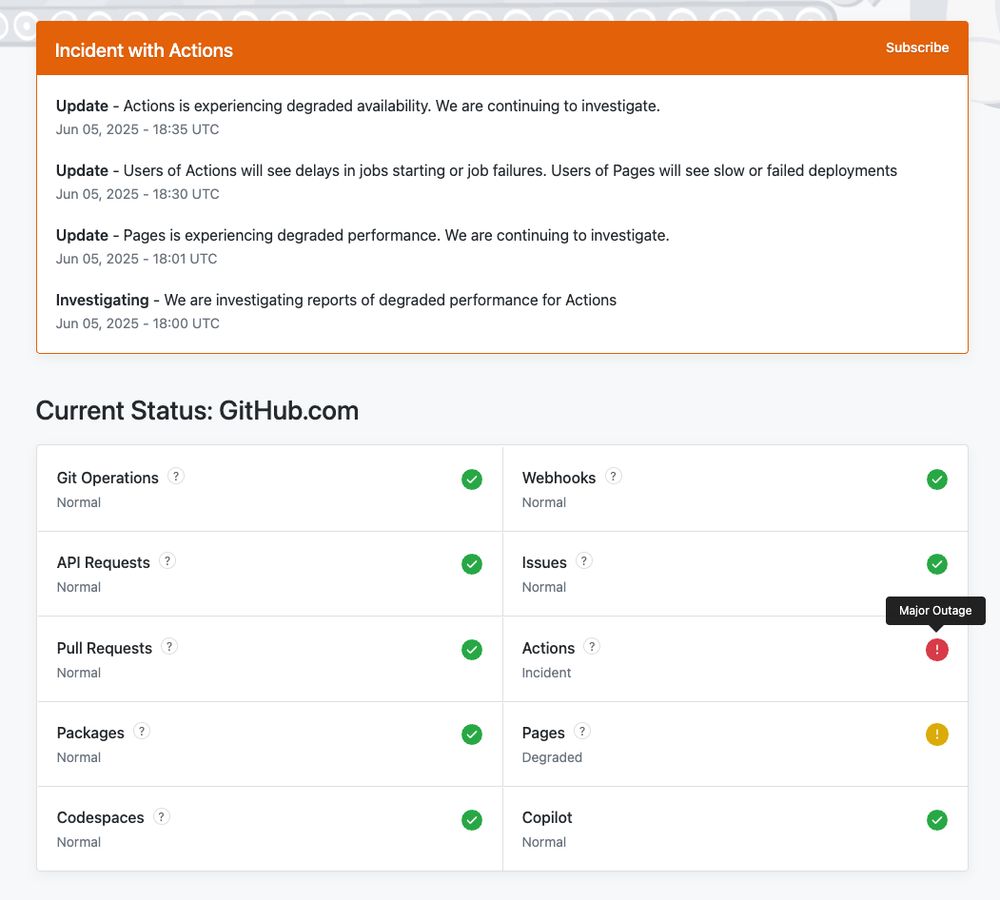Click the 'Jun 05, 2025 - 18:01 UTC' timestamp
The image size is (1000, 900).
click(x=136, y=259)
